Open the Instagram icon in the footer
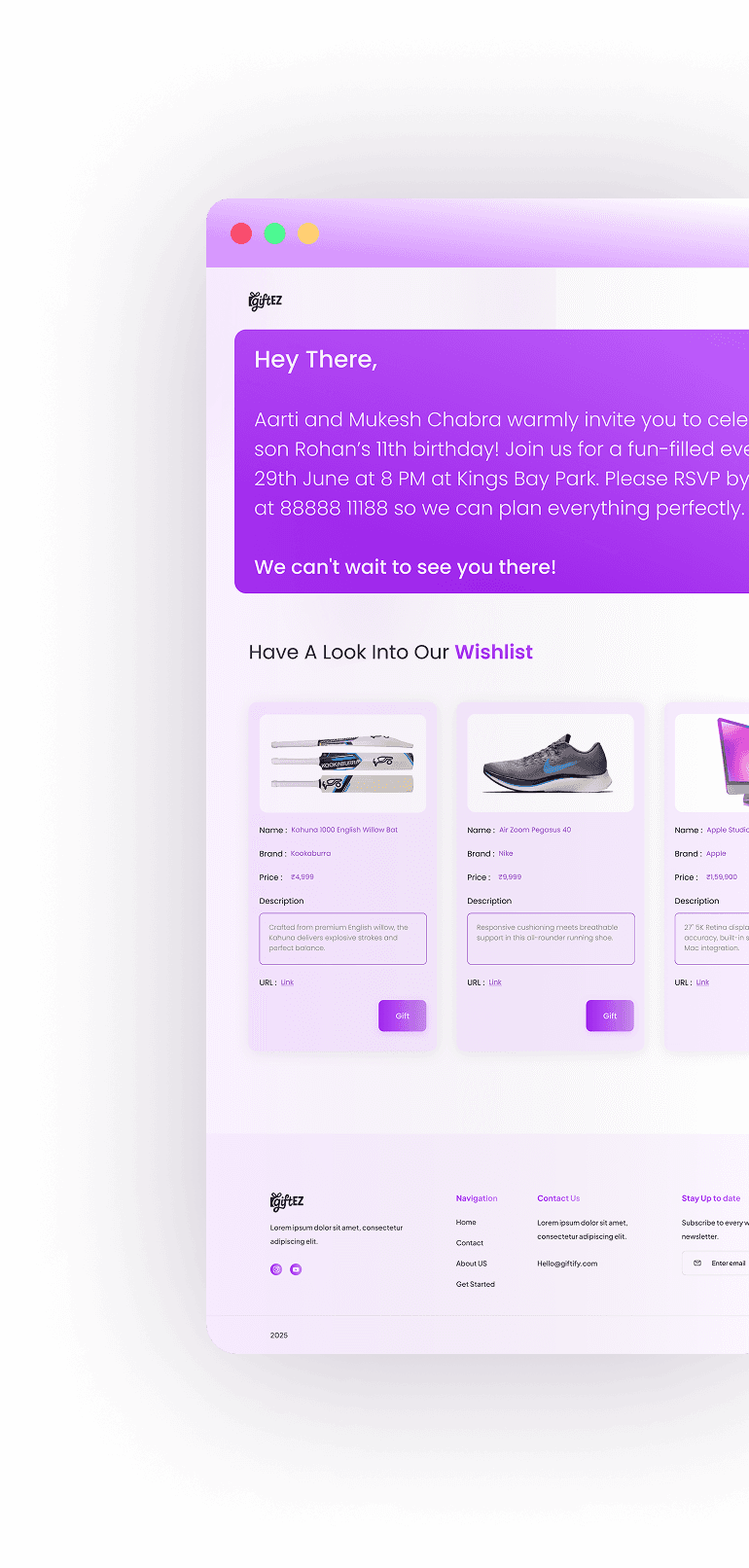The height and width of the screenshot is (1568, 749). (x=276, y=1269)
